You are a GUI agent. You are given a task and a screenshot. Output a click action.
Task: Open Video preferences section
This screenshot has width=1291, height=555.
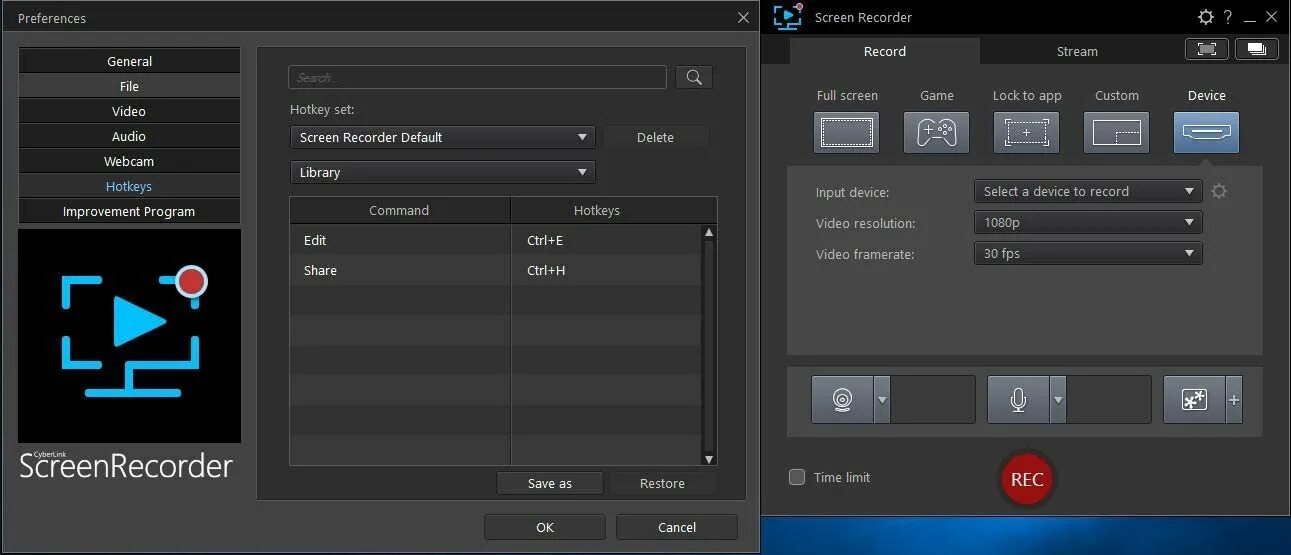click(129, 111)
